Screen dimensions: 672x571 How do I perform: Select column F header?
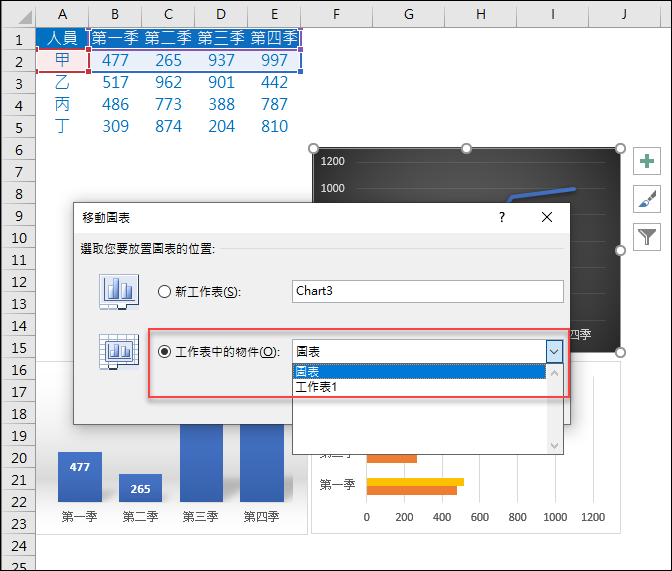click(x=336, y=15)
